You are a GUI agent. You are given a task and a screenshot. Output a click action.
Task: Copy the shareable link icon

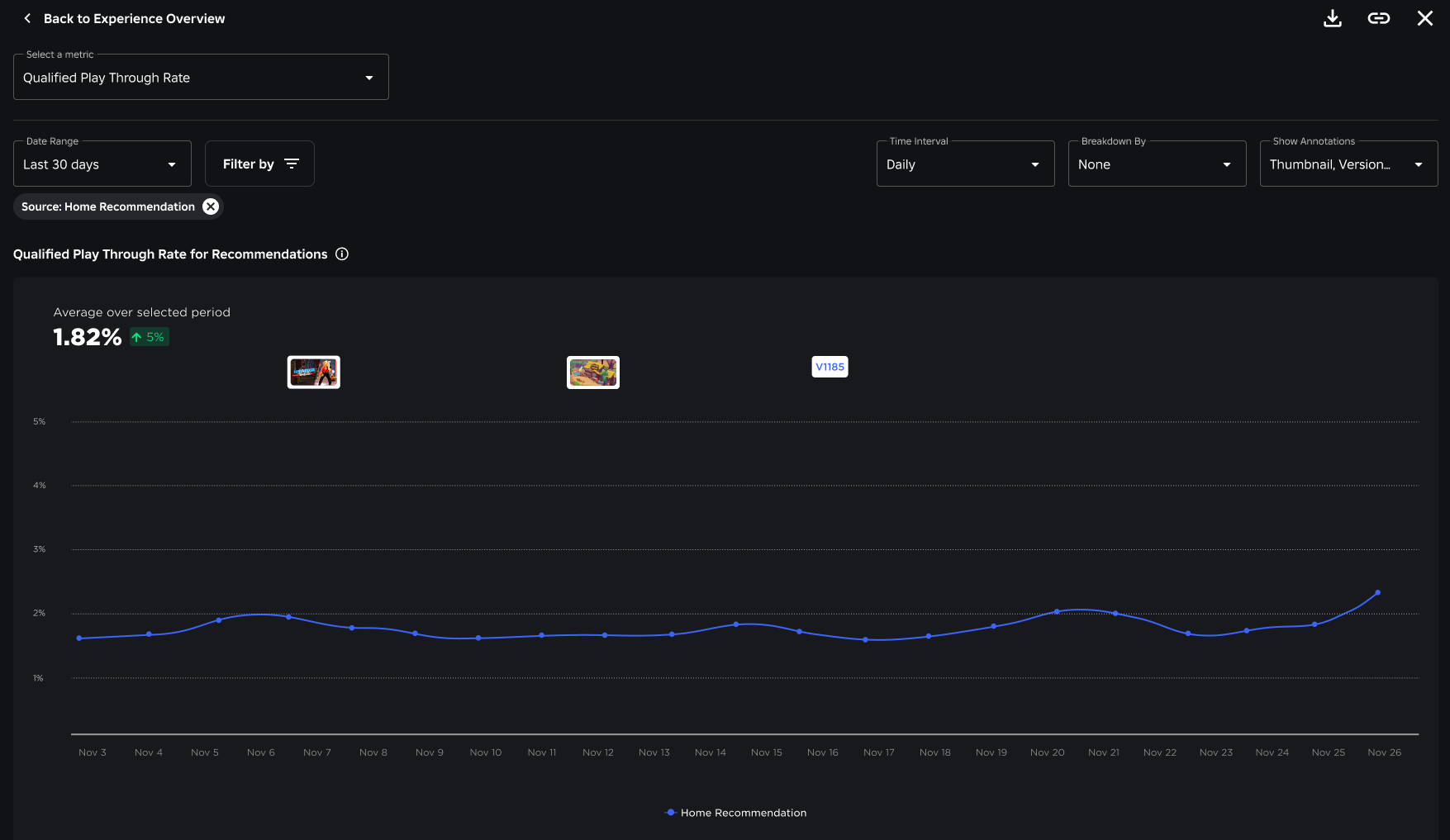coord(1378,18)
